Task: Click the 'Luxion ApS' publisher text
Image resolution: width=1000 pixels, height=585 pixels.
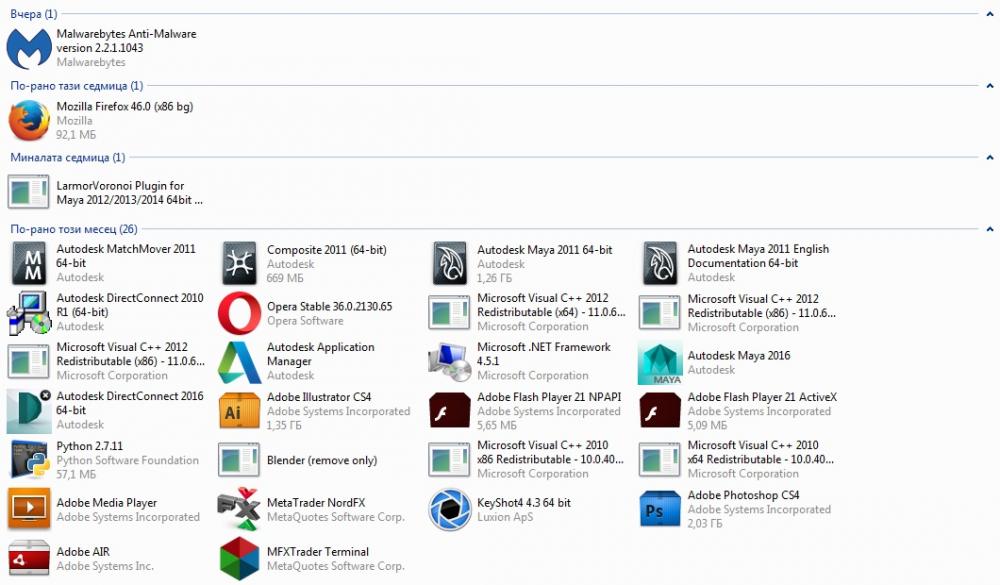Action: [x=505, y=517]
